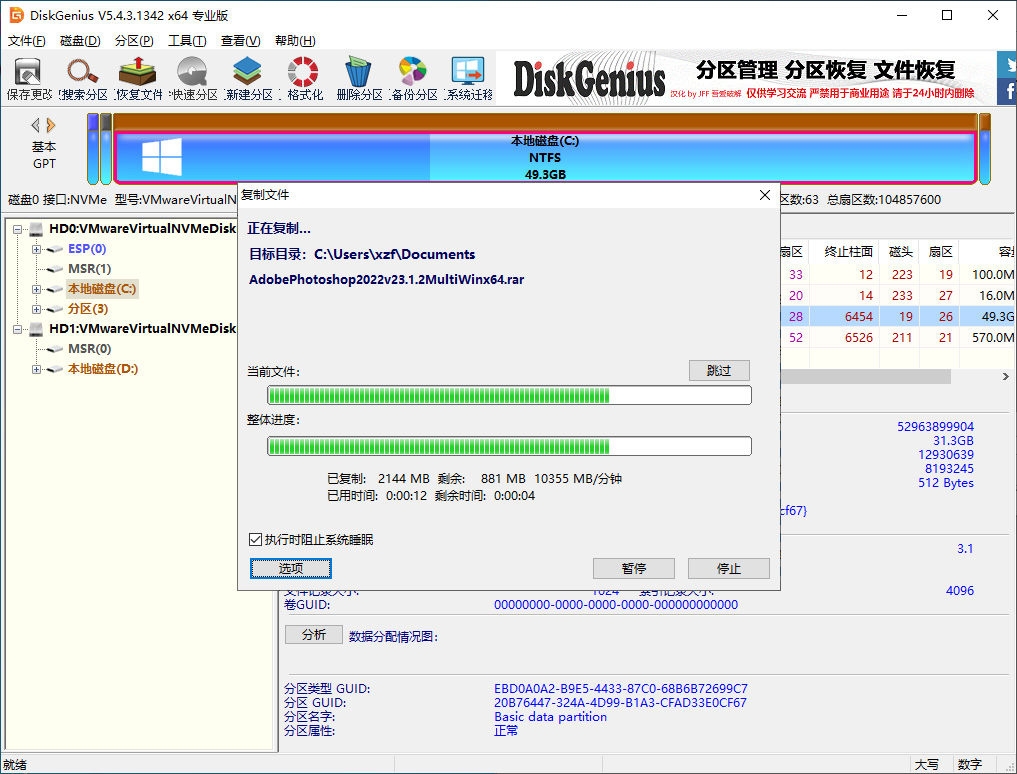The width and height of the screenshot is (1017, 774).
Task: Select the 本地磁盘(C:) NTFS 49.3GB partition bar
Action: (545, 158)
